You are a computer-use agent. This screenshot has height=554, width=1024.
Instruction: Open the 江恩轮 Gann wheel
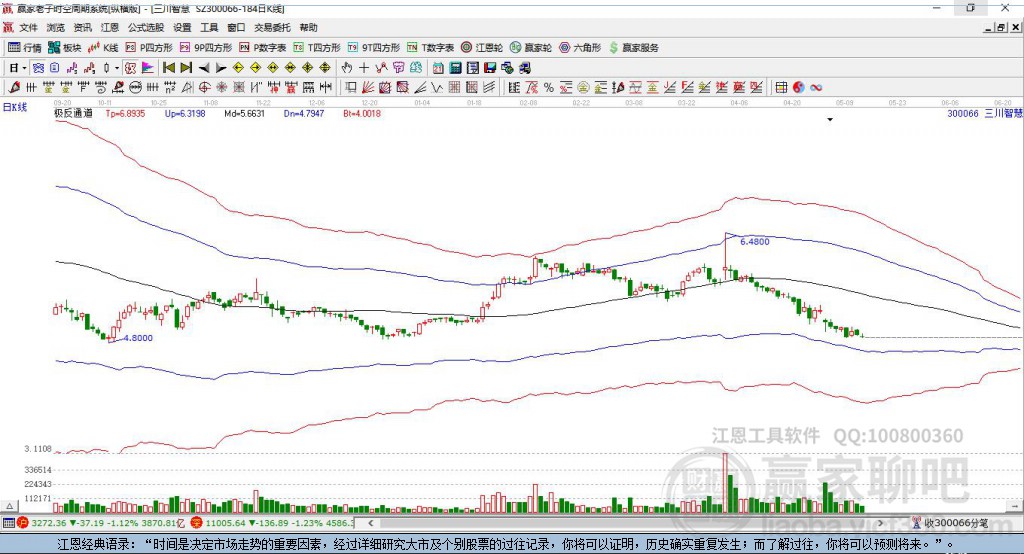click(x=482, y=48)
